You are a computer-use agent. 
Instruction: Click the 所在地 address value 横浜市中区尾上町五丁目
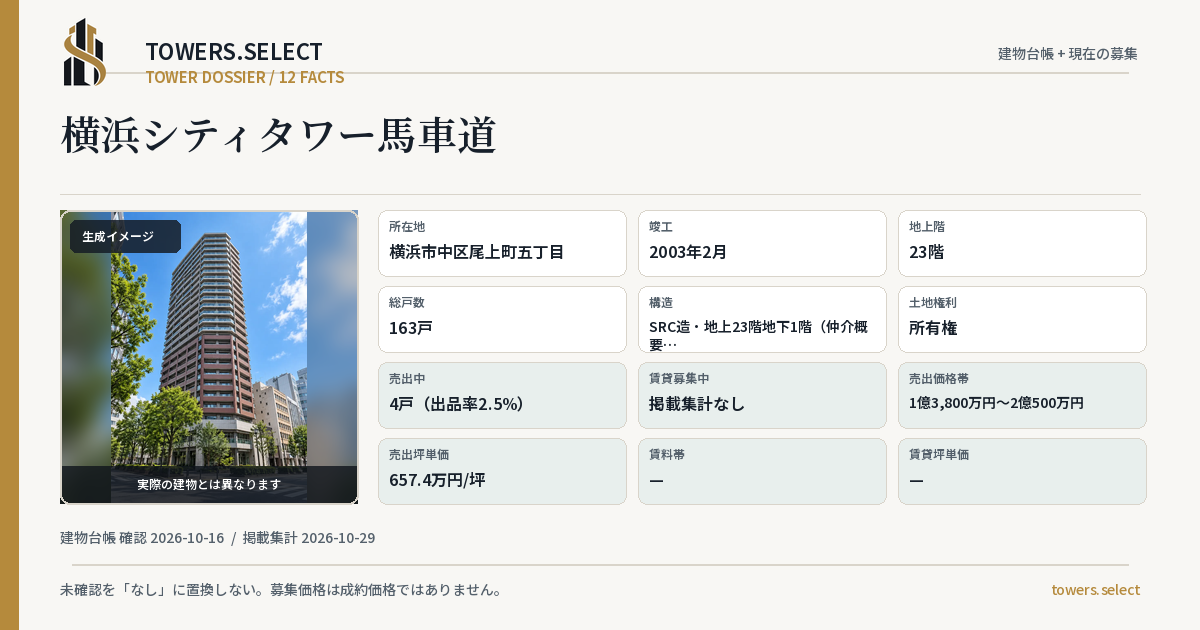477,252
